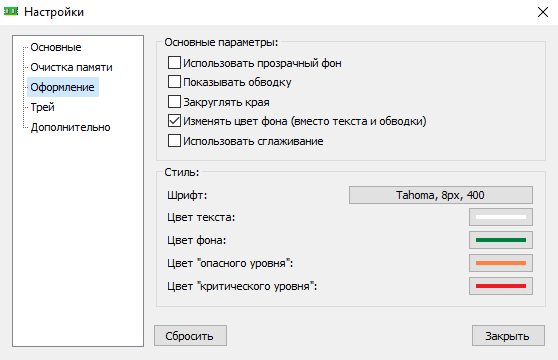Select Основные in the settings tree
Screen dimensions: 558x360
point(56,47)
